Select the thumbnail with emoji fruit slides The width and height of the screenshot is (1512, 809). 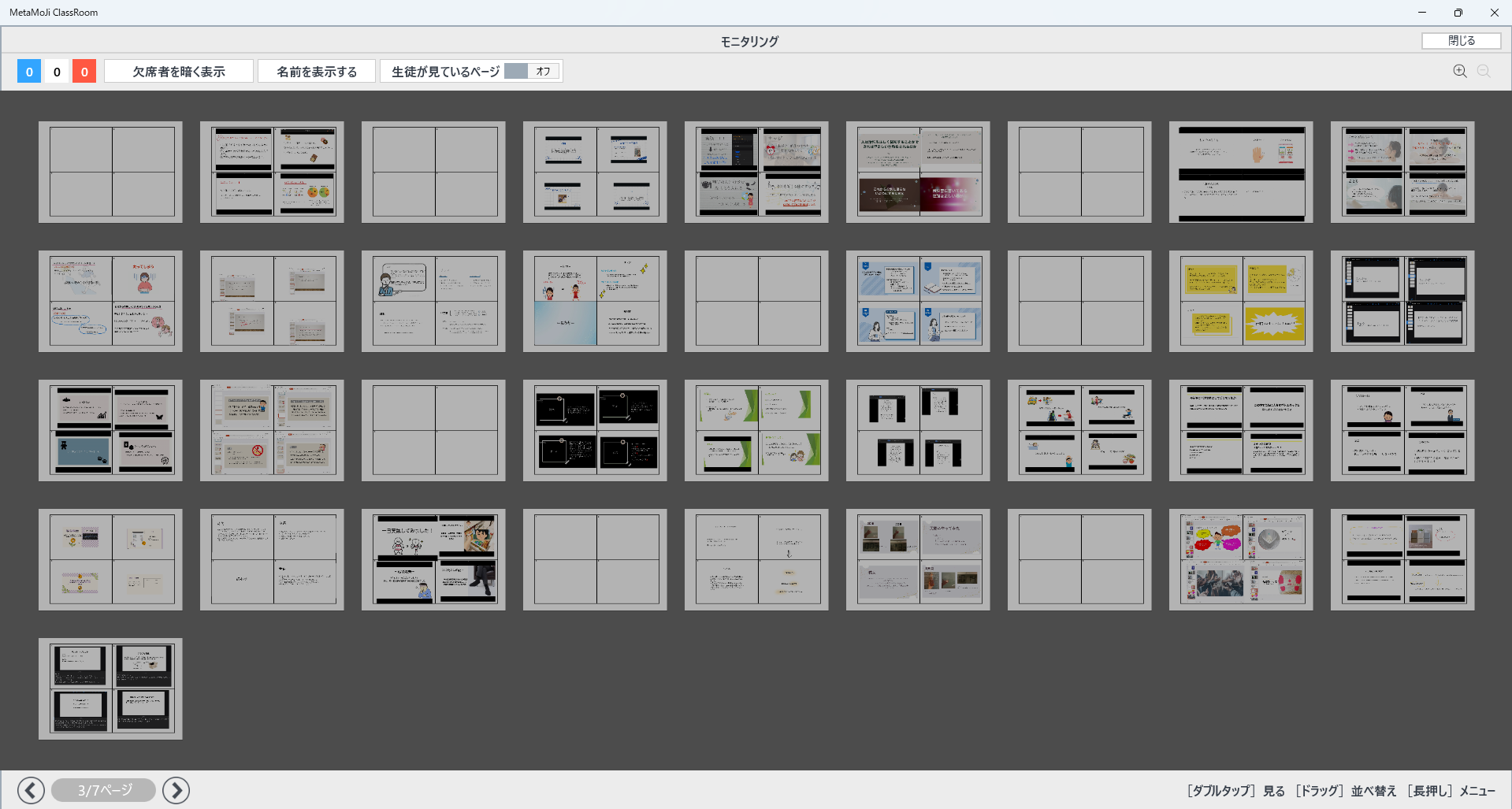coord(272,172)
